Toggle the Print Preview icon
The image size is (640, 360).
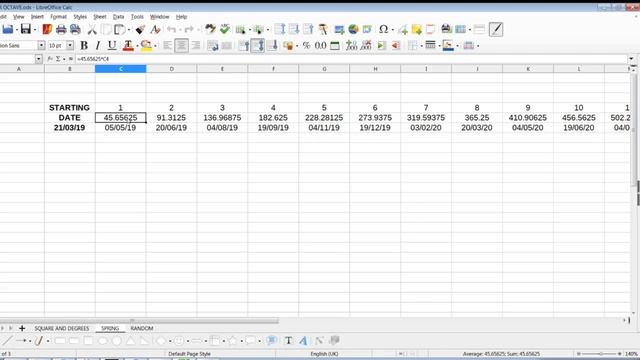coord(75,29)
